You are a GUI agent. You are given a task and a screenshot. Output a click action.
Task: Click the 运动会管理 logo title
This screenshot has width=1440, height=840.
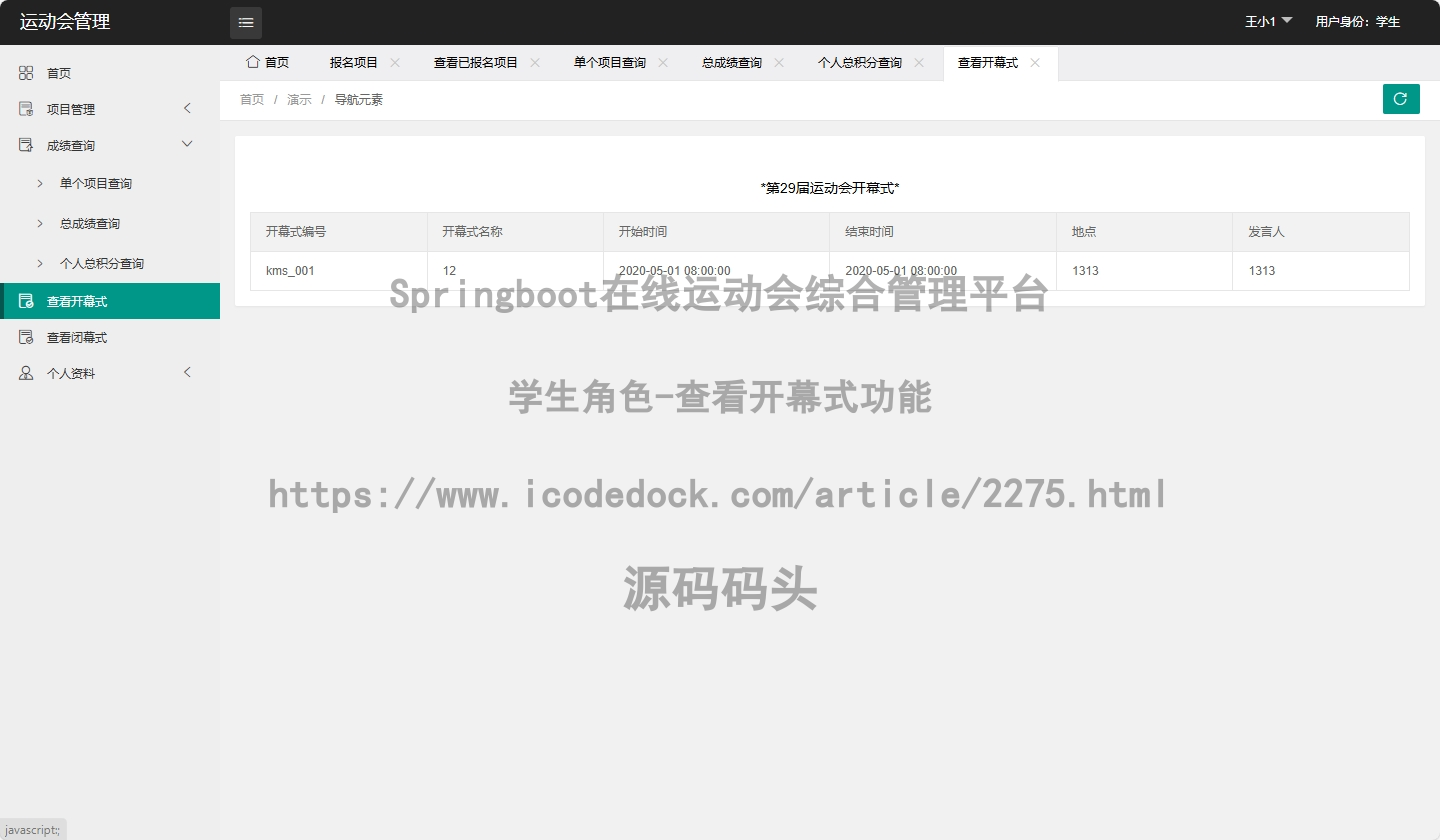65,22
